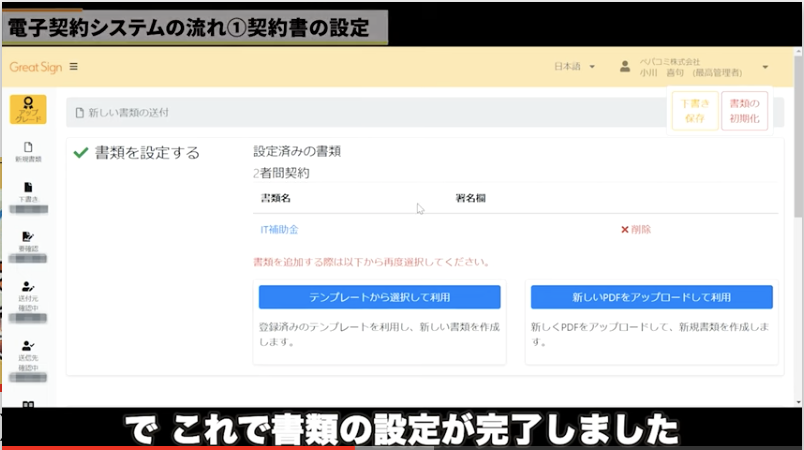804x450 pixels.
Task: Open 新規書類 in the sidebar
Action: [x=28, y=151]
